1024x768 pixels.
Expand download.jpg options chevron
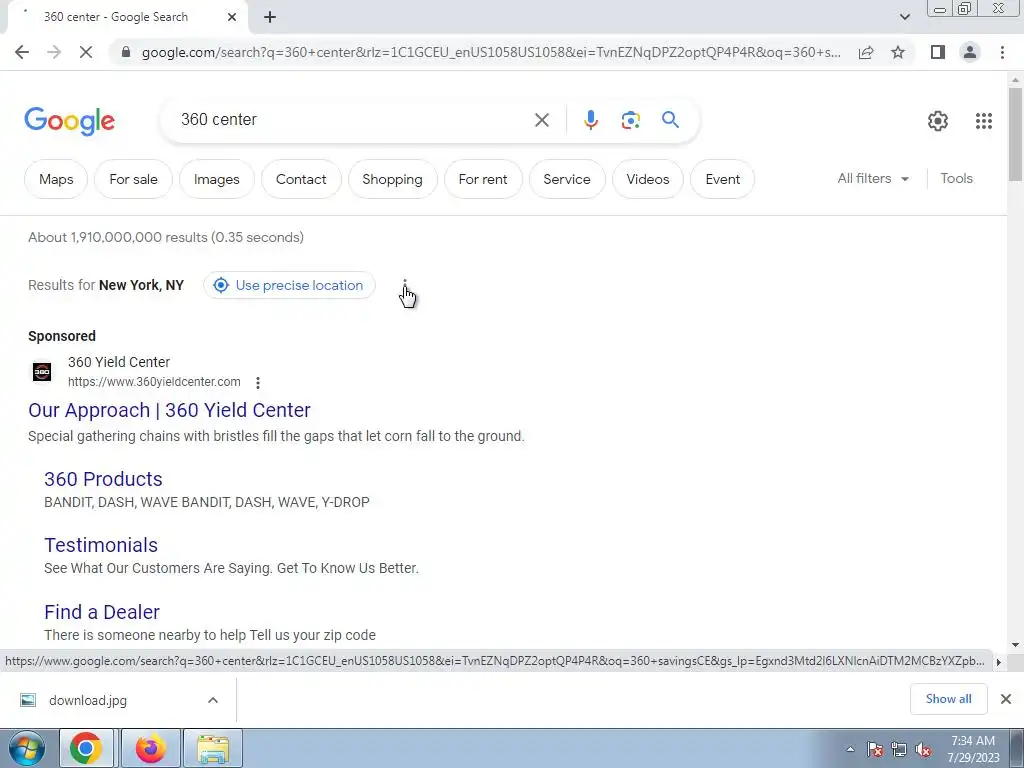click(x=213, y=700)
